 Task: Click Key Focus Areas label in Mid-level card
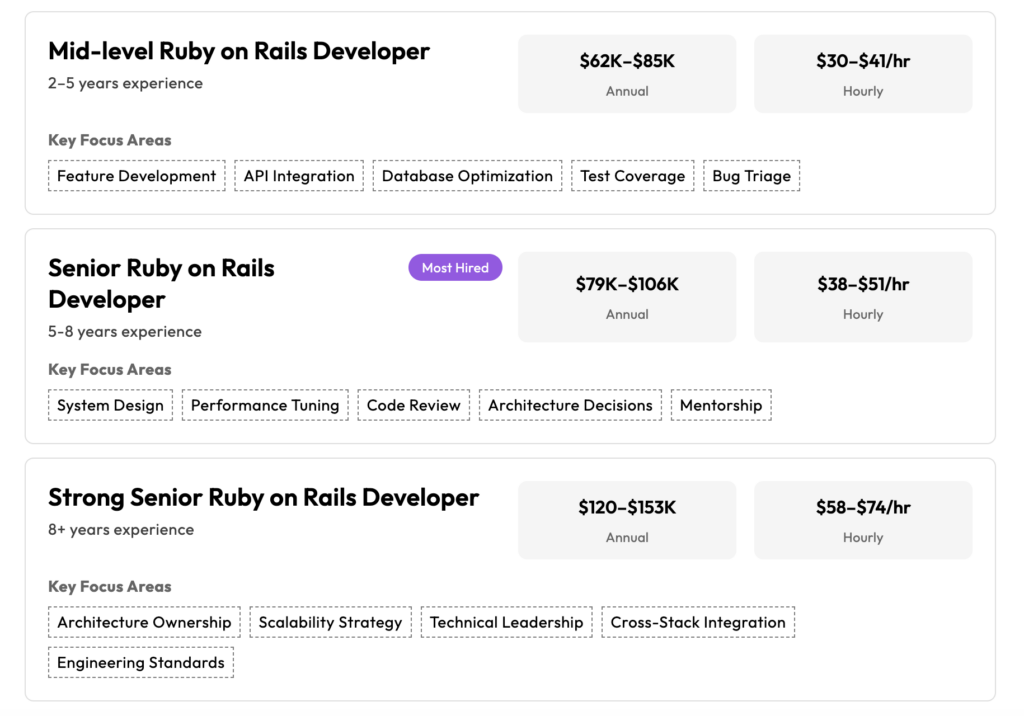(x=110, y=140)
